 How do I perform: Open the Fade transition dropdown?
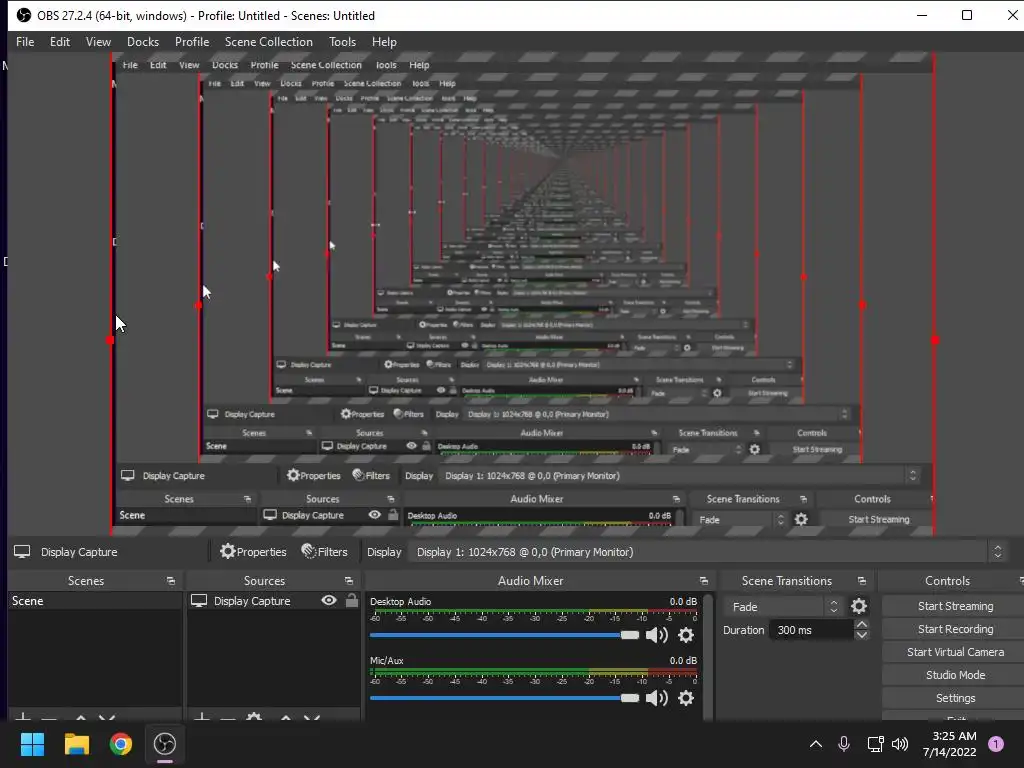click(784, 607)
